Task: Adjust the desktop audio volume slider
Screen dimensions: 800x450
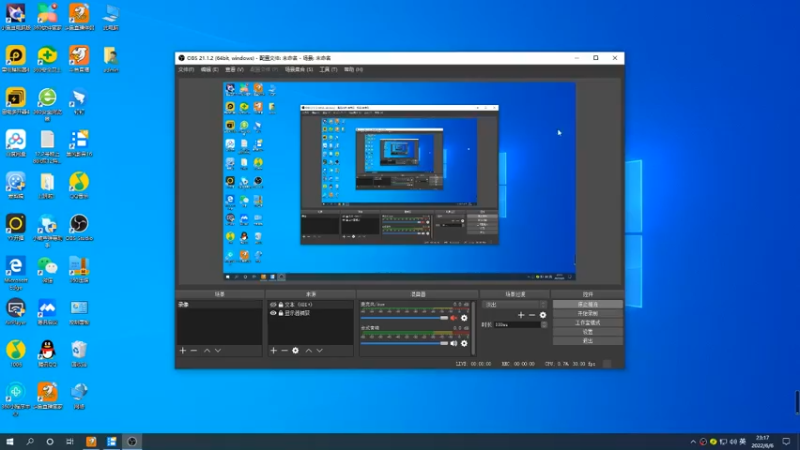Action: click(x=404, y=343)
